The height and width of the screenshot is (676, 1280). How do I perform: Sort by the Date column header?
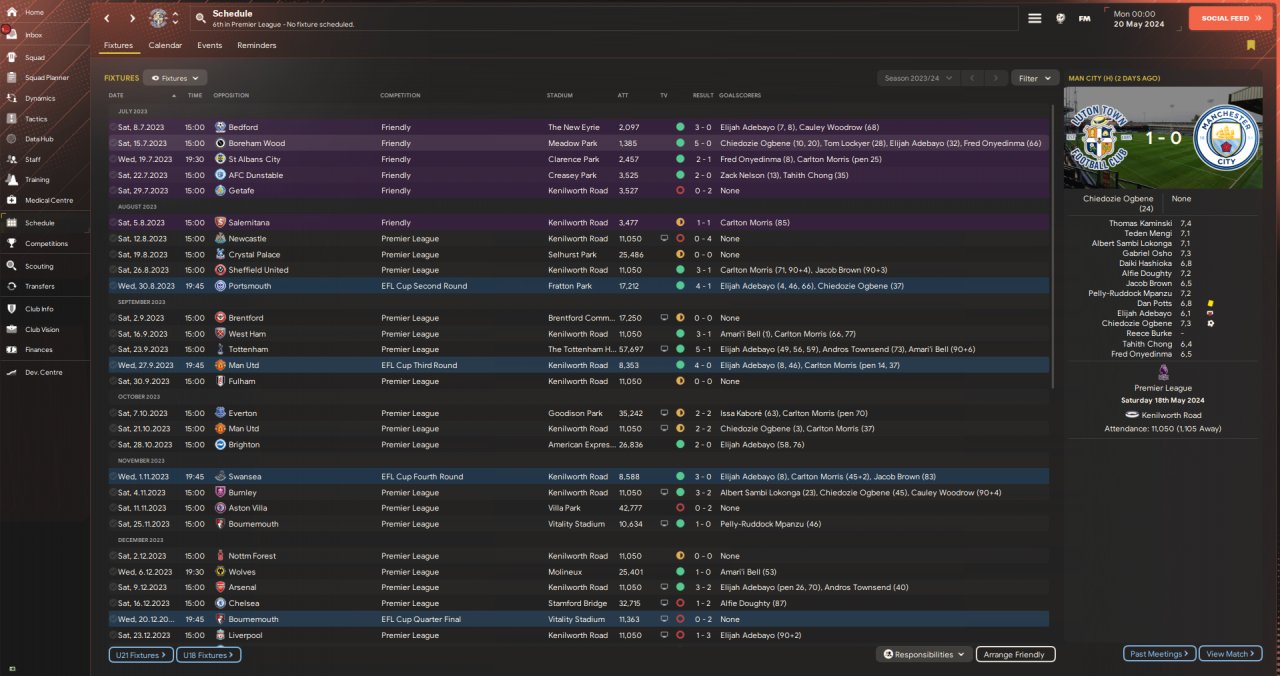(x=116, y=95)
